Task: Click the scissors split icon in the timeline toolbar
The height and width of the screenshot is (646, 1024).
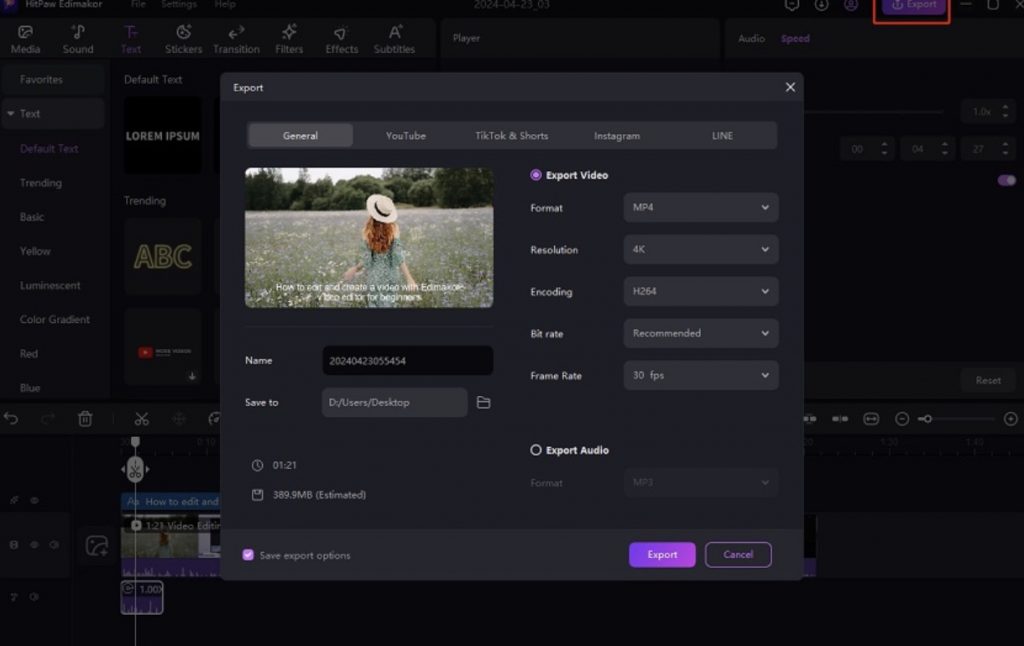Action: pyautogui.click(x=141, y=419)
